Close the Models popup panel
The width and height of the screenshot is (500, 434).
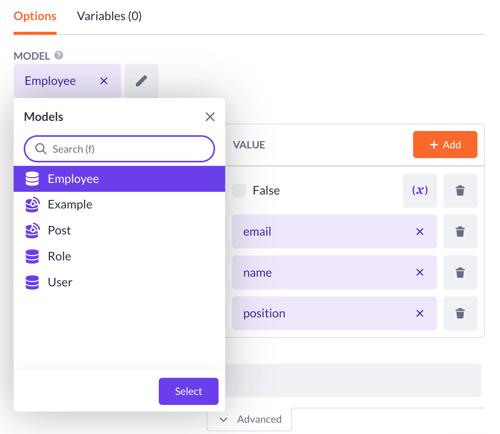pyautogui.click(x=210, y=117)
